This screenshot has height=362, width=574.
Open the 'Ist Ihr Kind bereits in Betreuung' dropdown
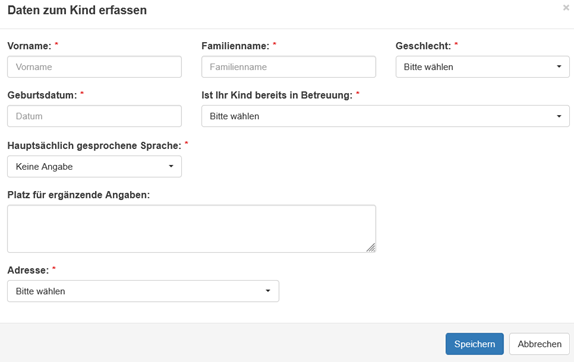click(385, 116)
